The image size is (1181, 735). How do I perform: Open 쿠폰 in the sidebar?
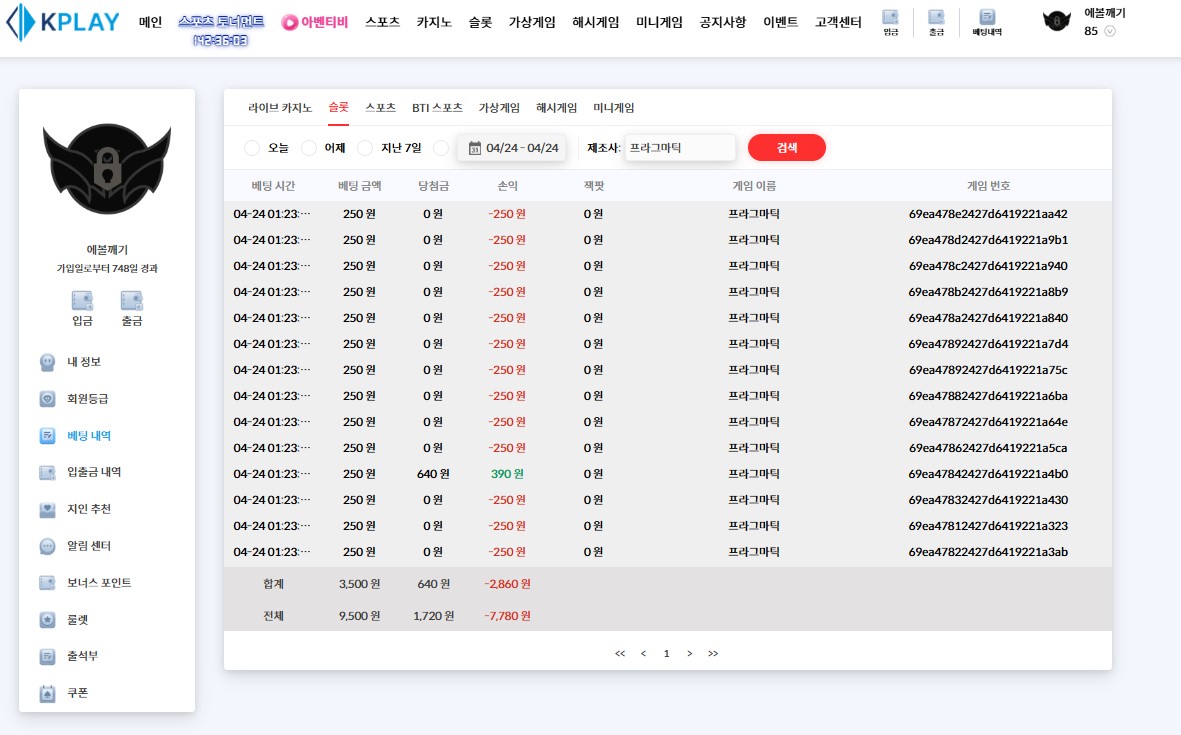pyautogui.click(x=78, y=692)
